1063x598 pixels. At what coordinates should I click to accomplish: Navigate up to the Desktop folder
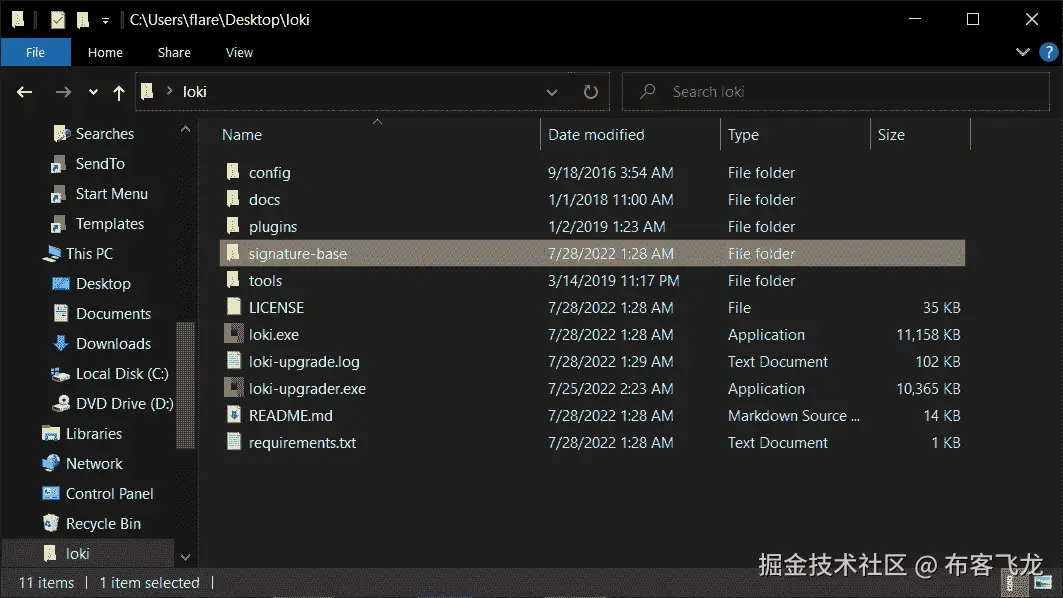coord(118,91)
